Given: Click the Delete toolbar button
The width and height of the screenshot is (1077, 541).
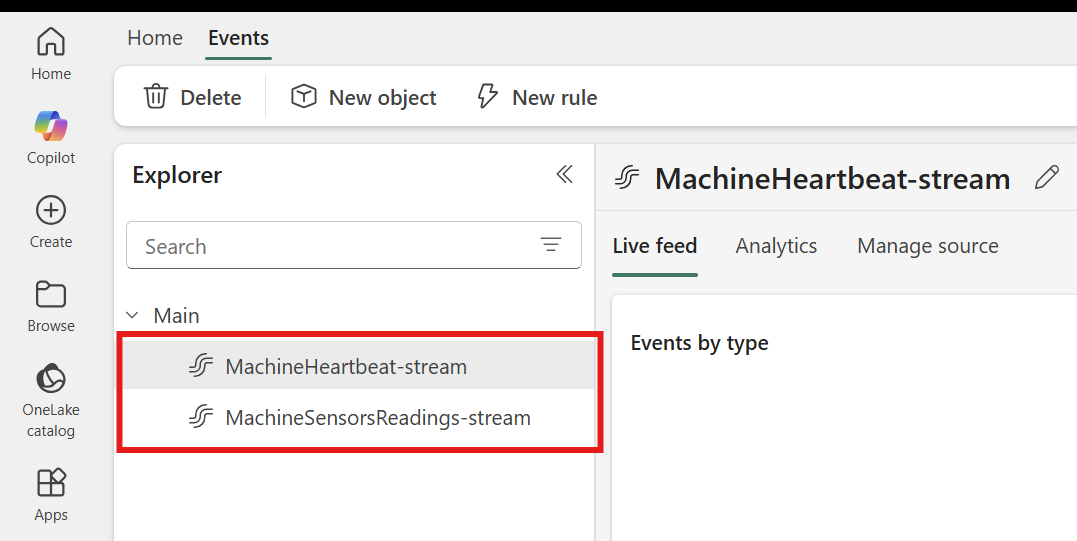Looking at the screenshot, I should [x=192, y=97].
